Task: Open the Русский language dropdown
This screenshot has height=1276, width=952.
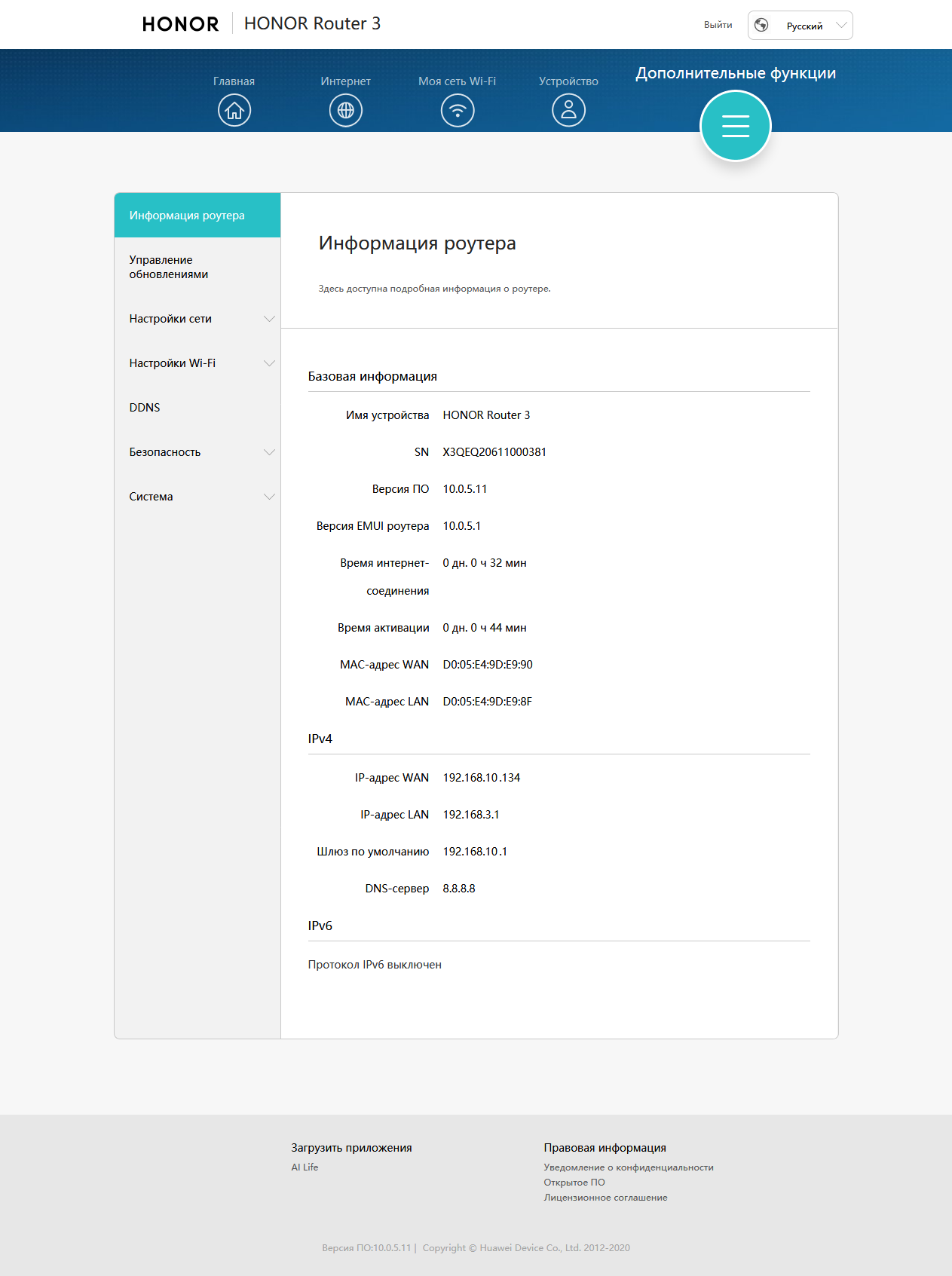Action: coord(800,25)
